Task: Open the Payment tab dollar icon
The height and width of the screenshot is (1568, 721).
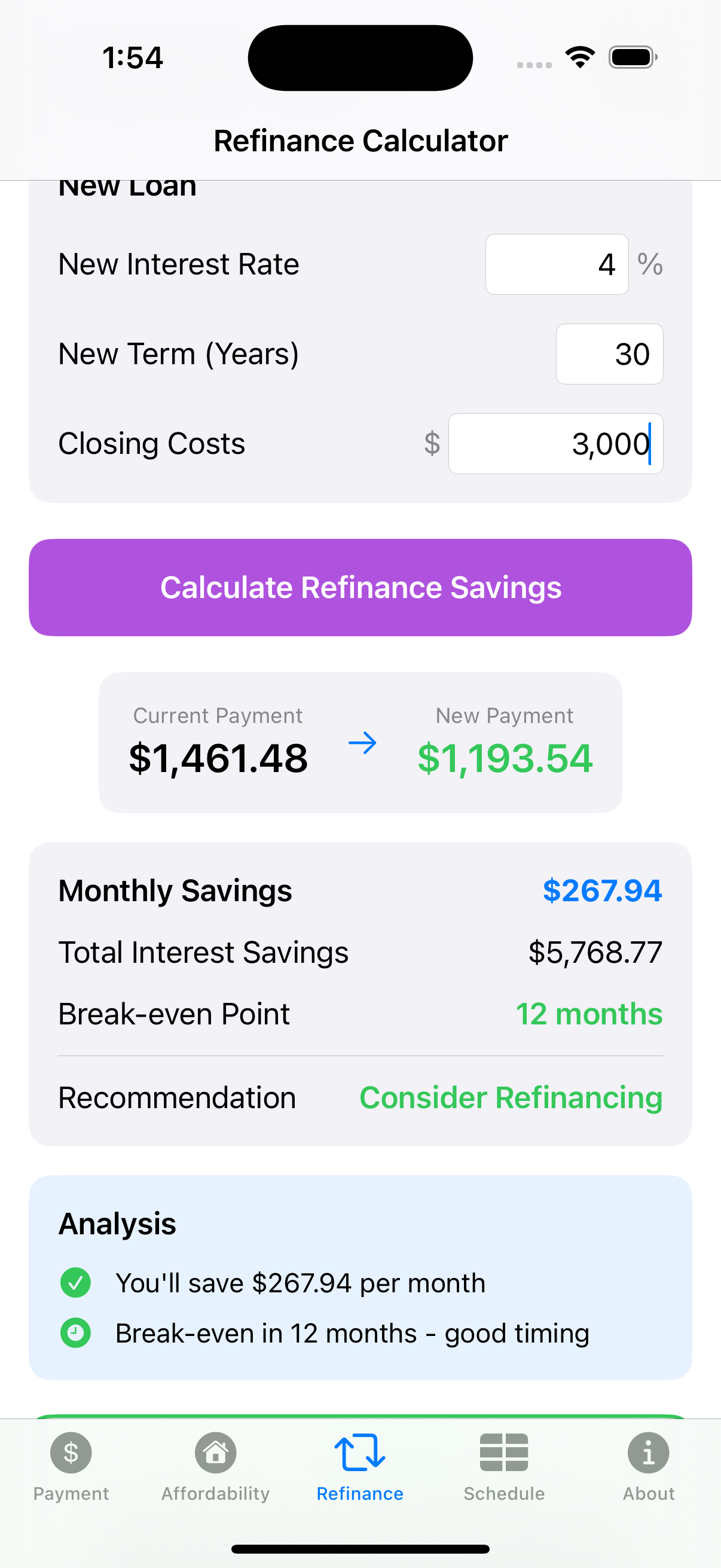Action: (71, 1453)
